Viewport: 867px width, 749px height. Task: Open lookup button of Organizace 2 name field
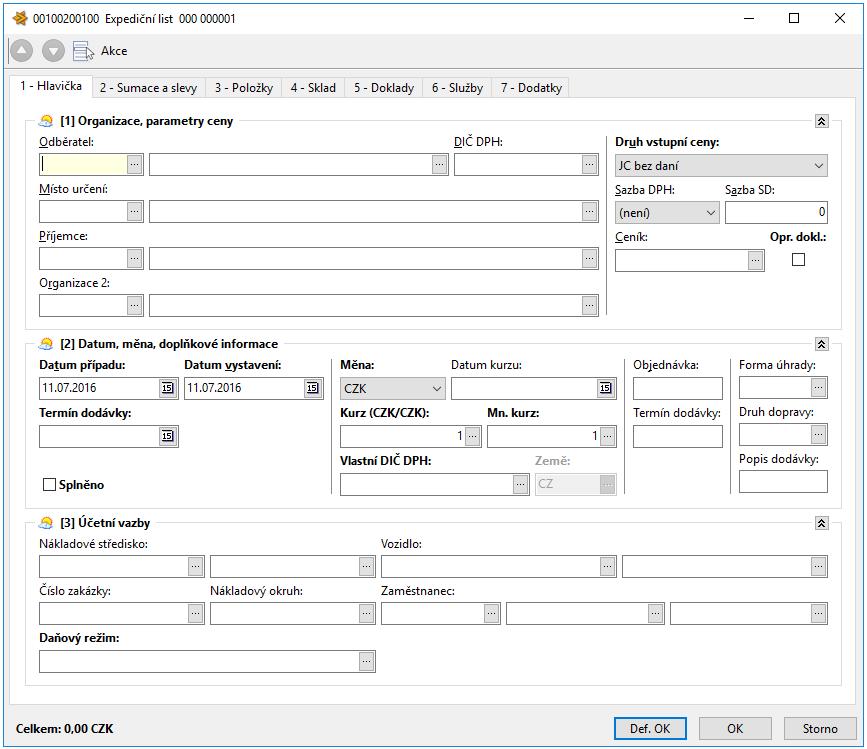589,305
